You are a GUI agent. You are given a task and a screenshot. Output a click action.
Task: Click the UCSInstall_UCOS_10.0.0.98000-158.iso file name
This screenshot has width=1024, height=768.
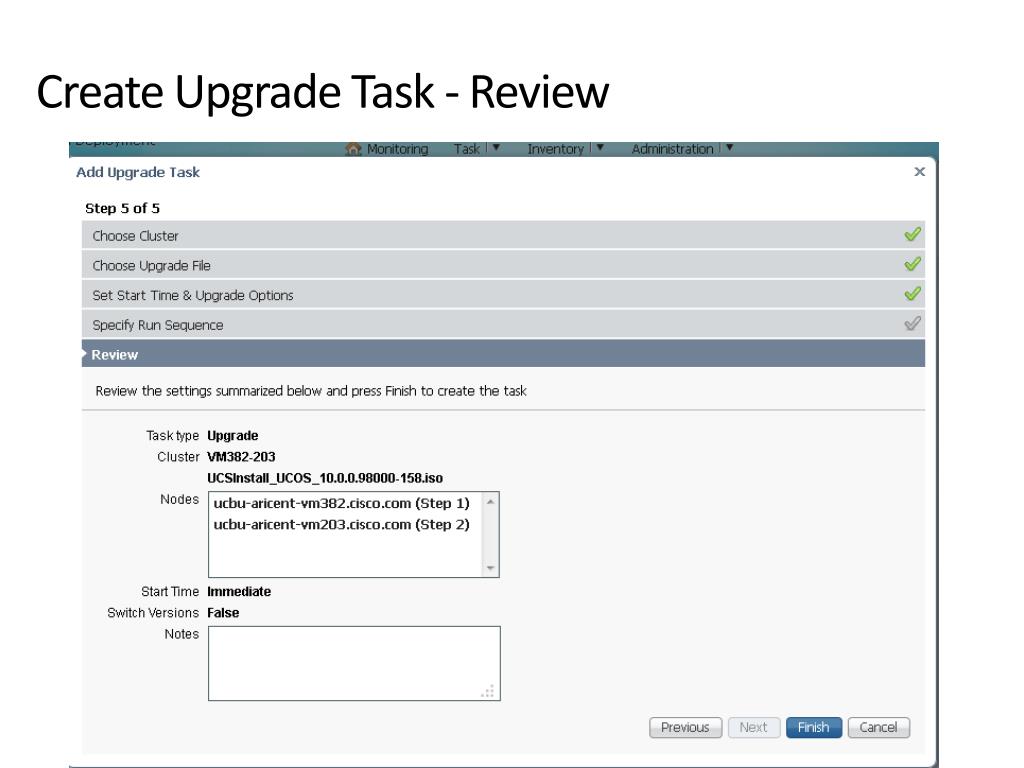(325, 478)
